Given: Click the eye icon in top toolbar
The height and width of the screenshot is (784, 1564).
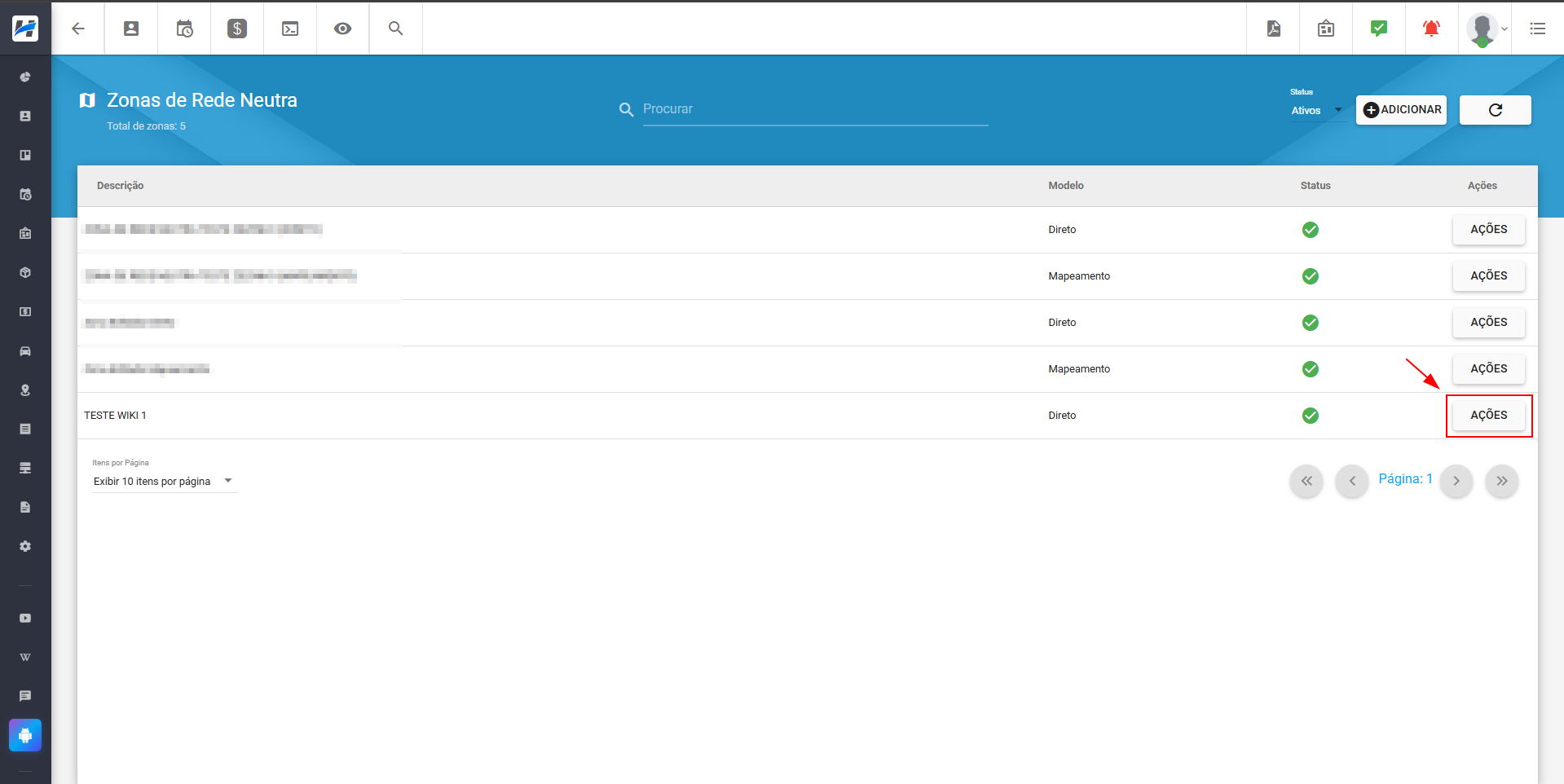Looking at the screenshot, I should point(343,29).
